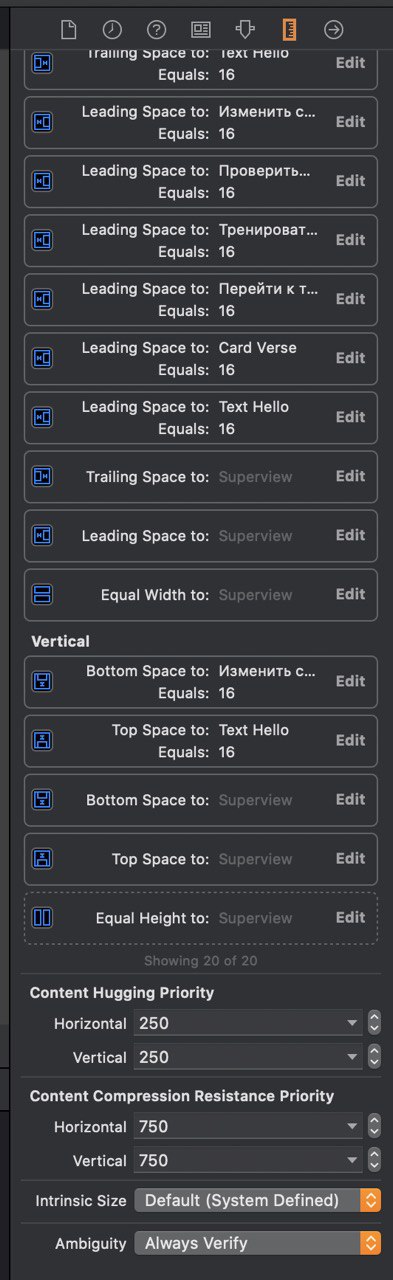
Task: Click the Equal Height constraint icon
Action: point(43,917)
